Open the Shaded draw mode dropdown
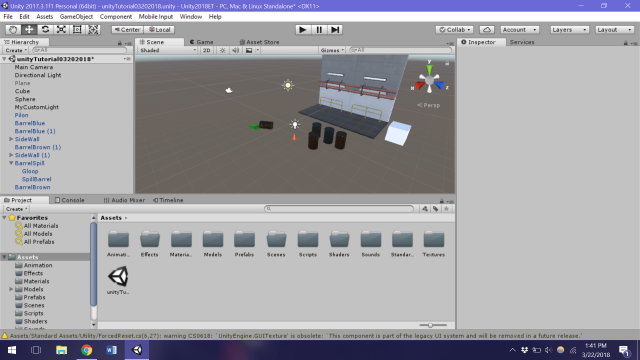Viewport: 640px width, 360px height. point(167,50)
